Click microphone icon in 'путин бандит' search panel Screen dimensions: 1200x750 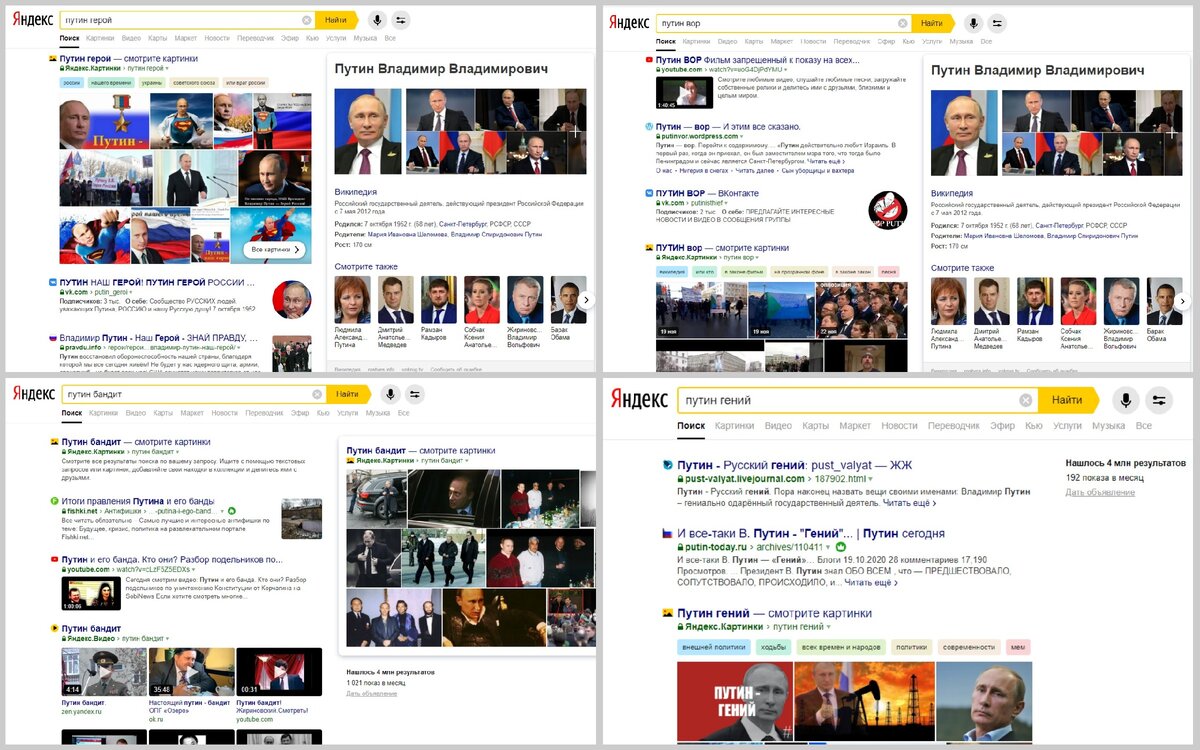pos(391,394)
